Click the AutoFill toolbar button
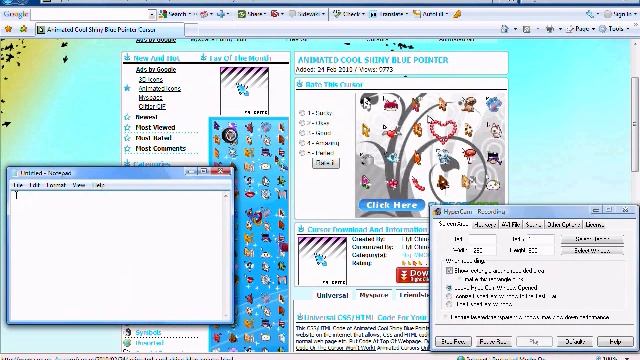 [428, 14]
